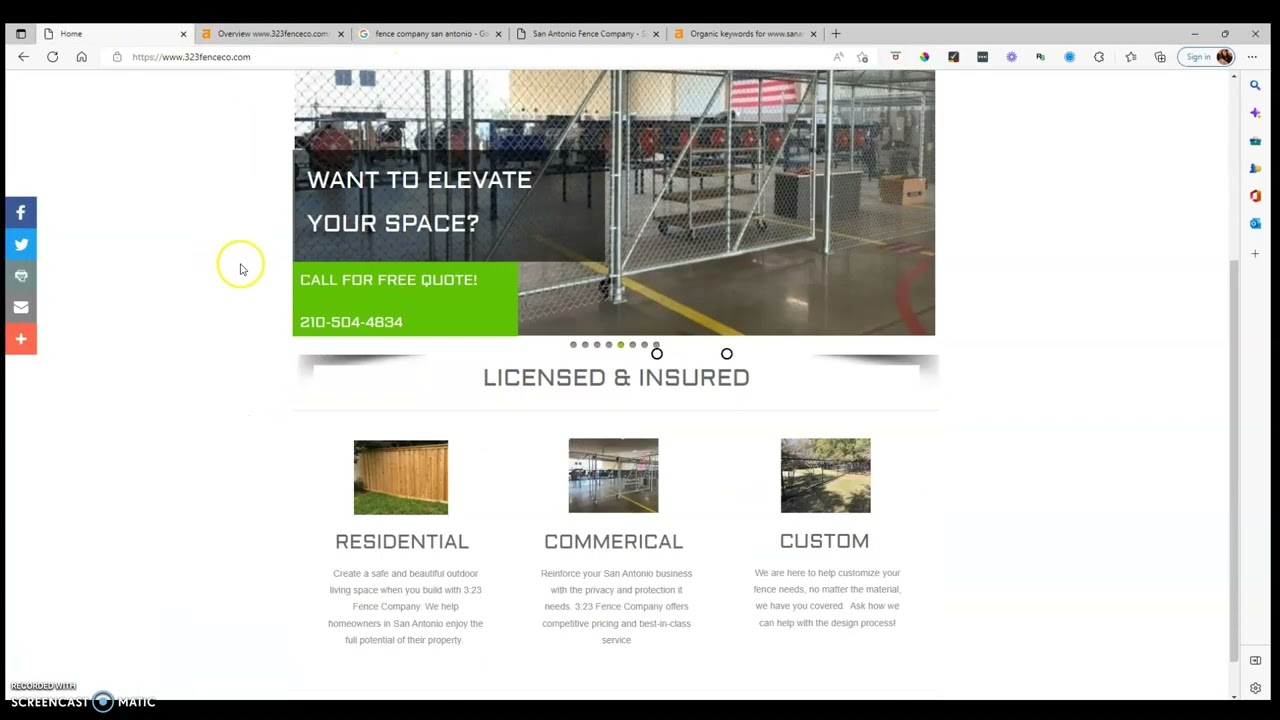Screen dimensions: 1280x720
Task: Open the Extensions puzzle piece icon
Action: (1099, 57)
